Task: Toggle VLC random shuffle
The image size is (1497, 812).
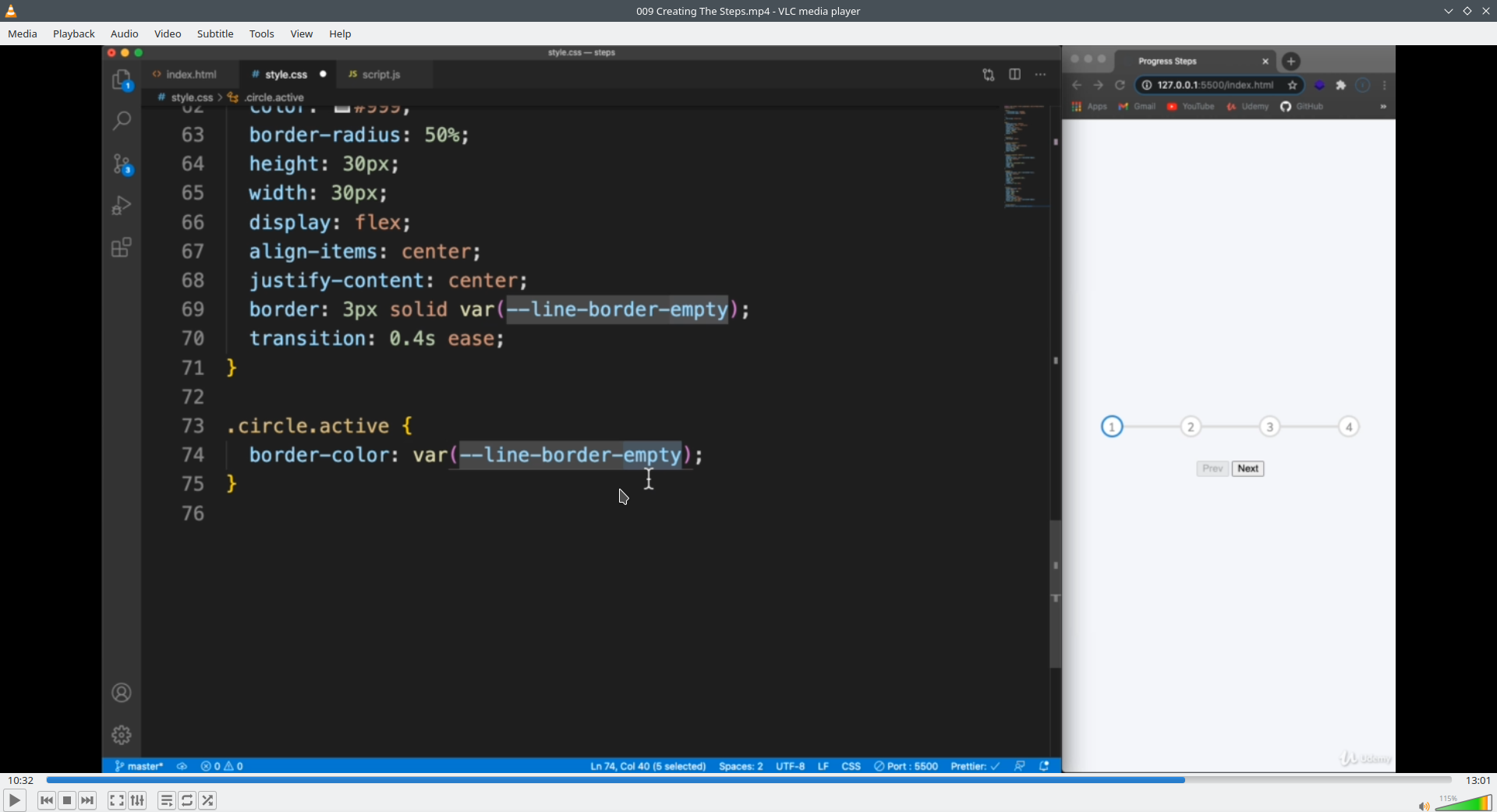Action: coord(207,800)
